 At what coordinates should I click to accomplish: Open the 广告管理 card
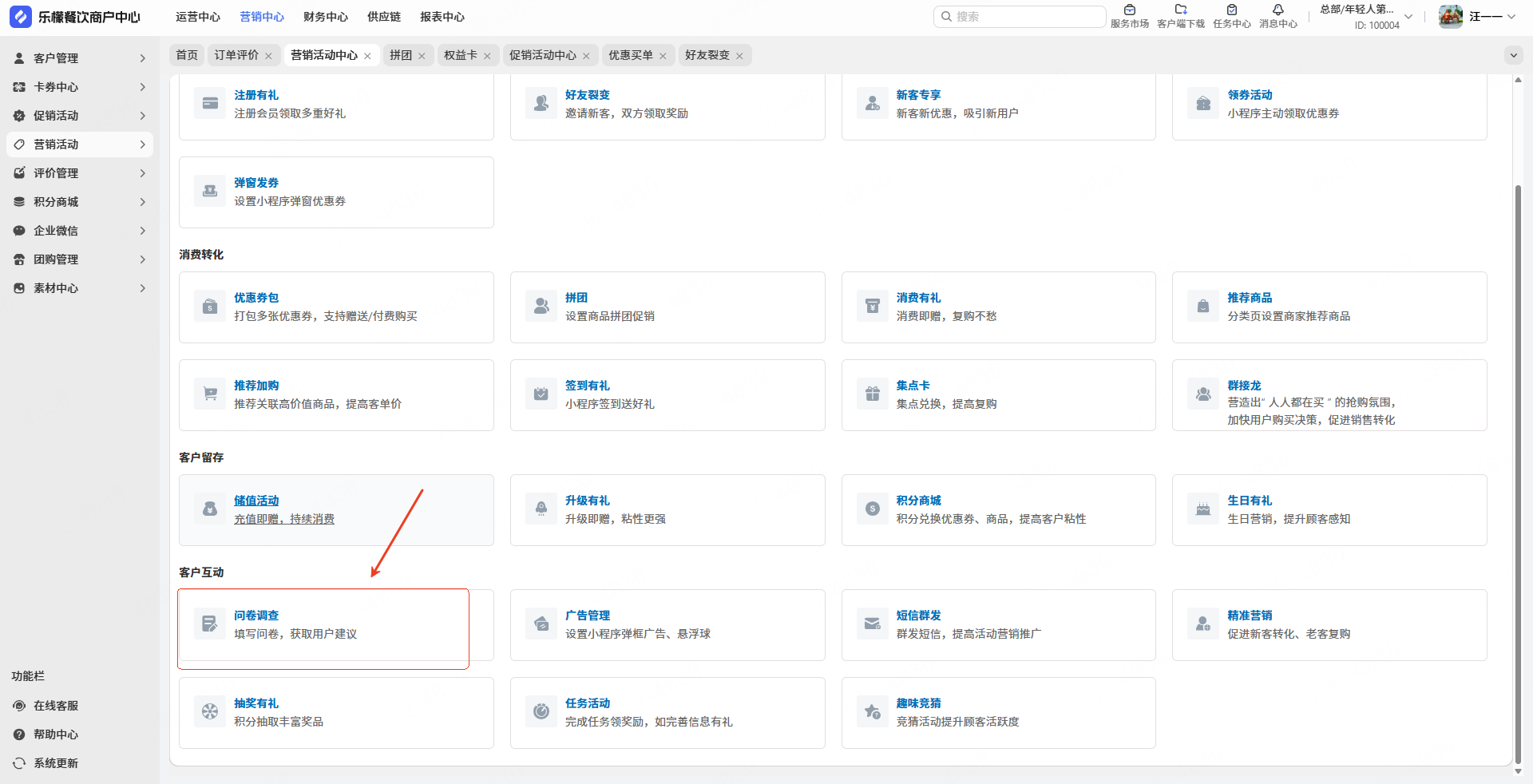tap(667, 625)
